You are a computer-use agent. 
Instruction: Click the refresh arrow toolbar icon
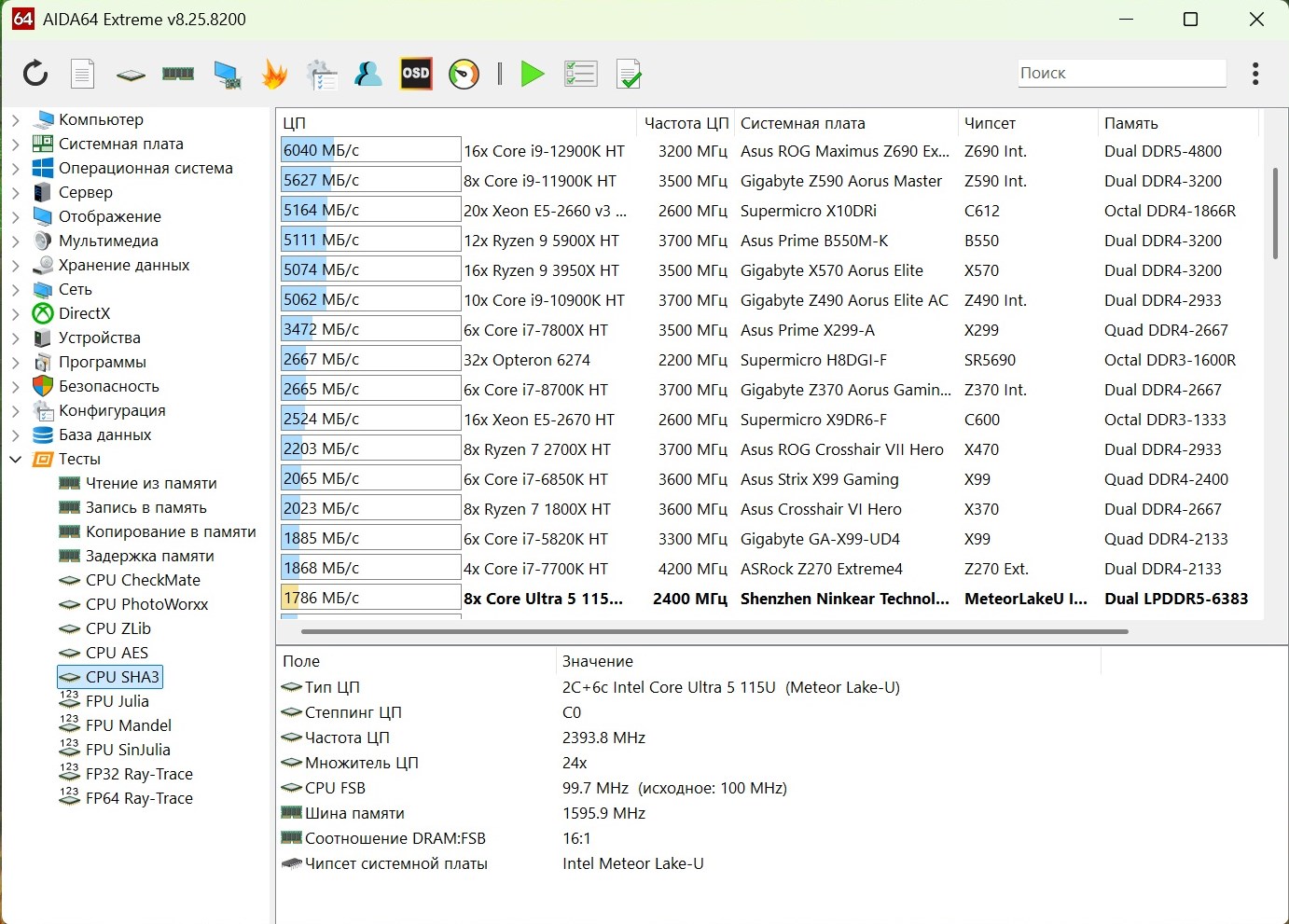35,74
